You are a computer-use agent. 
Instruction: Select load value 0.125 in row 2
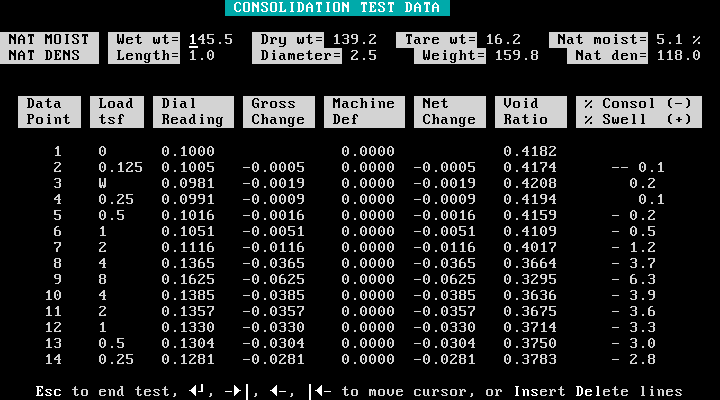pos(119,167)
